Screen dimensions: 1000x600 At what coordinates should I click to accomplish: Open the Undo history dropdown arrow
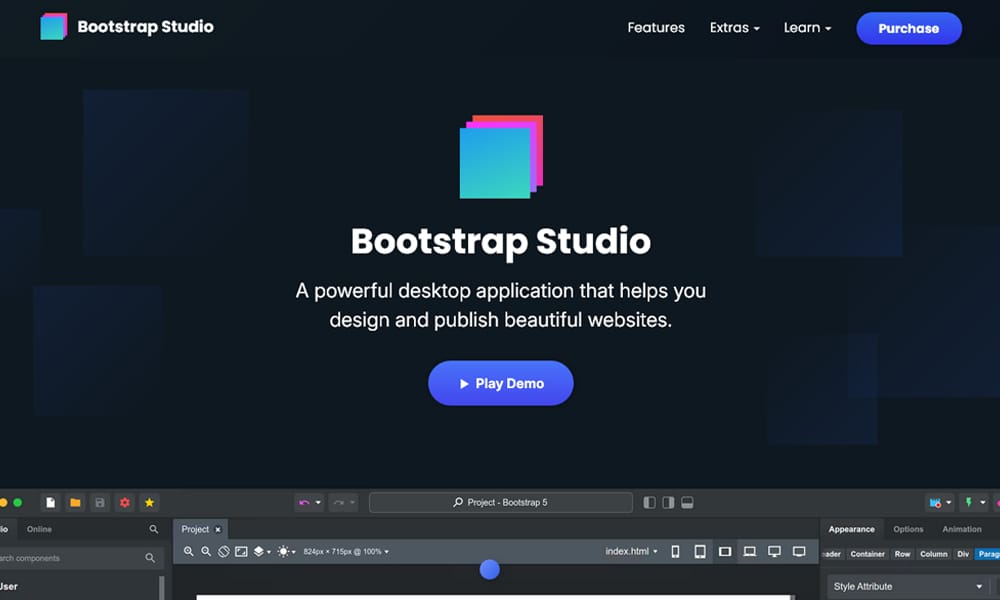tap(318, 502)
